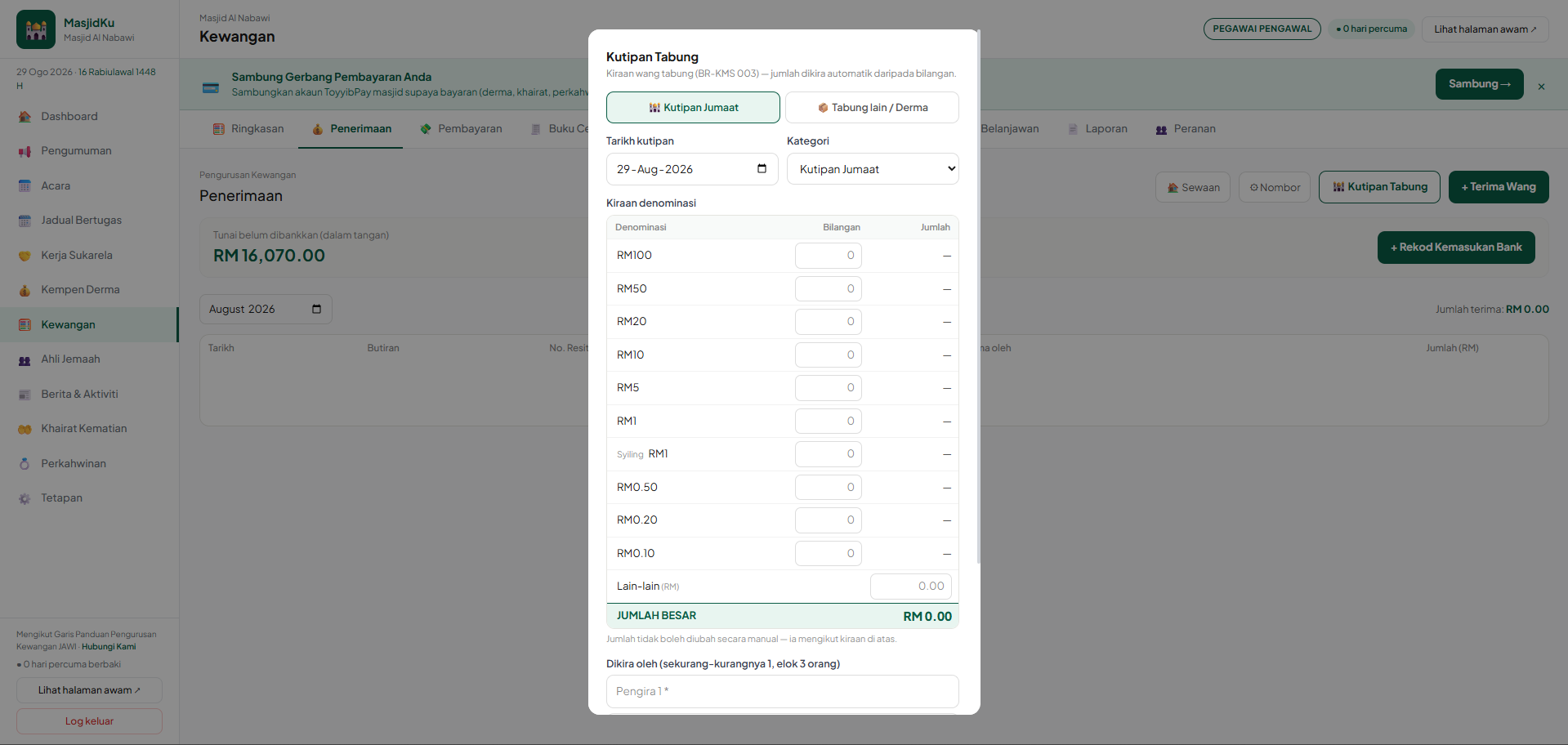The width and height of the screenshot is (1568, 745).
Task: Click the Lain-lain amount field
Action: click(x=911, y=587)
